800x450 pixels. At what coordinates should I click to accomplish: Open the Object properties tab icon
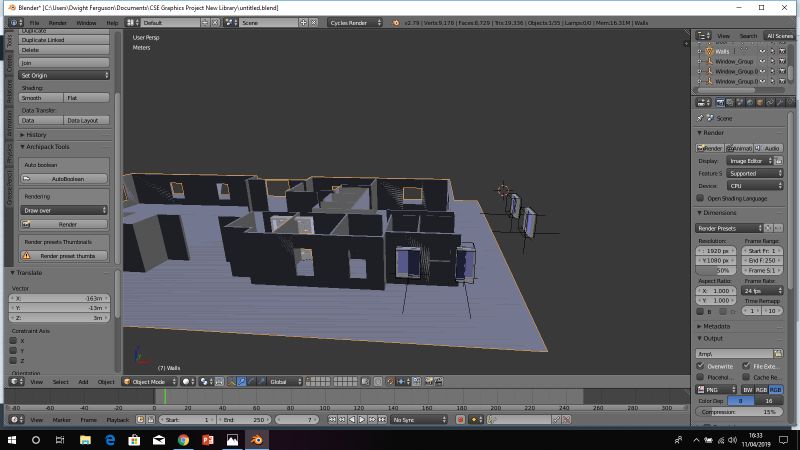pyautogui.click(x=760, y=103)
